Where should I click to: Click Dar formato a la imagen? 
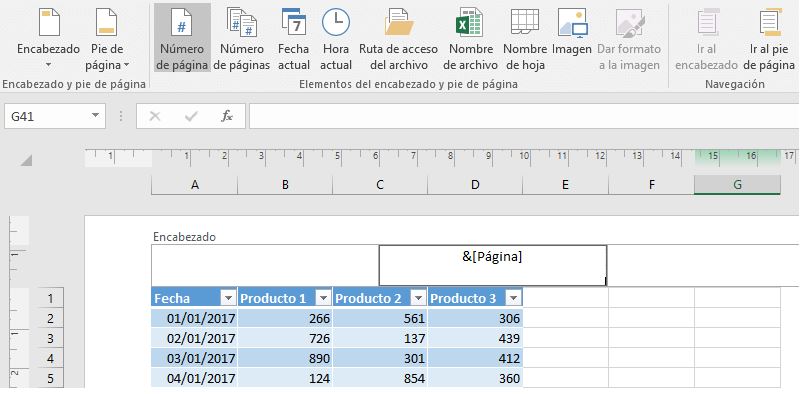(x=630, y=38)
